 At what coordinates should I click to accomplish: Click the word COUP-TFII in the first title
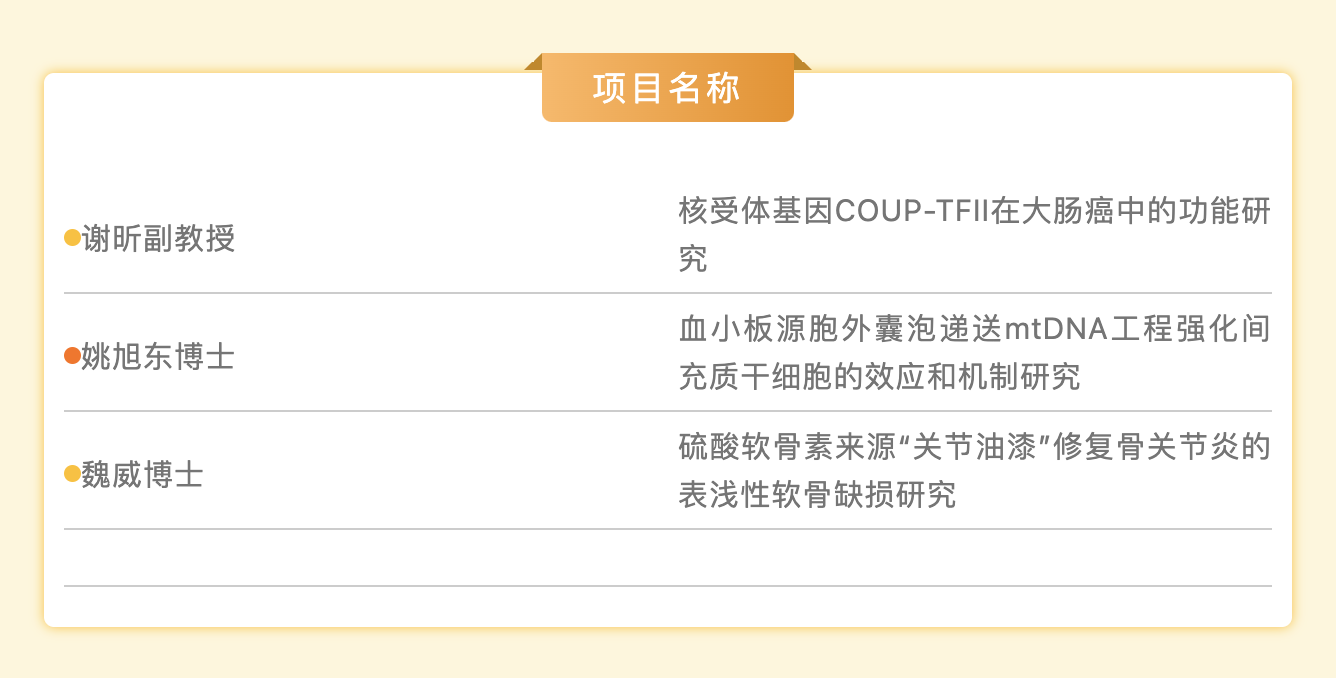coord(911,213)
